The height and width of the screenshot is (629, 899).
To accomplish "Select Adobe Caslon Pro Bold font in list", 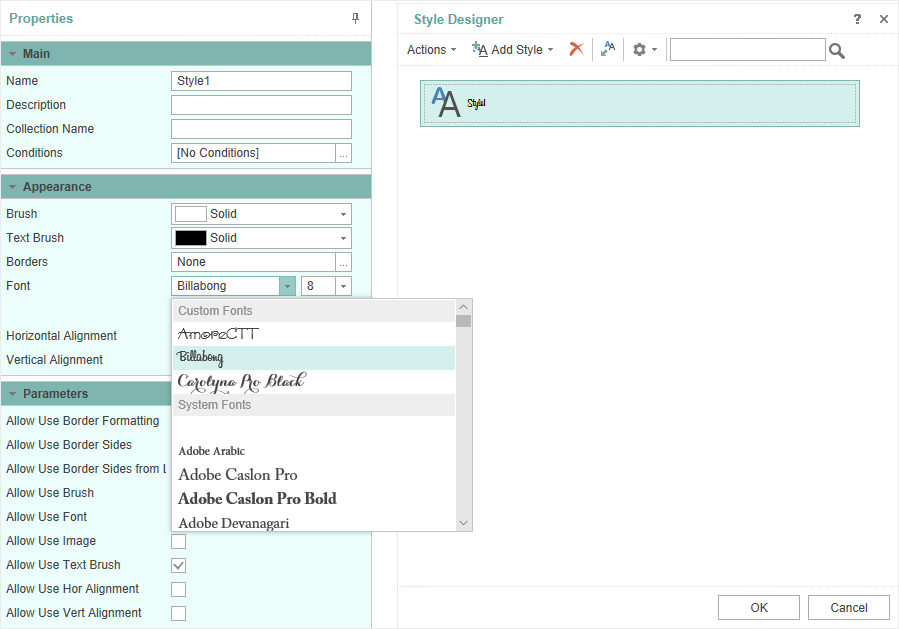I will point(257,498).
